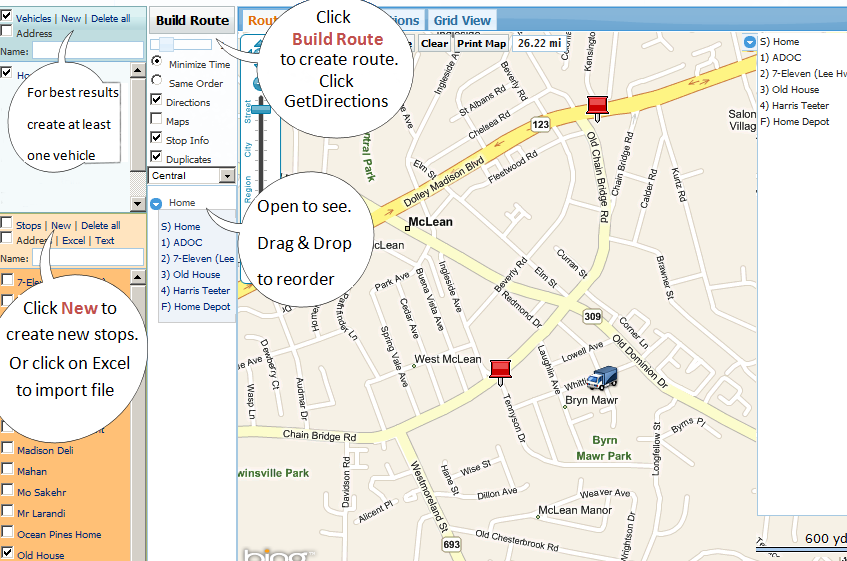Select 1) ADOC in route tree
Image resolution: width=847 pixels, height=561 pixels.
tap(182, 243)
